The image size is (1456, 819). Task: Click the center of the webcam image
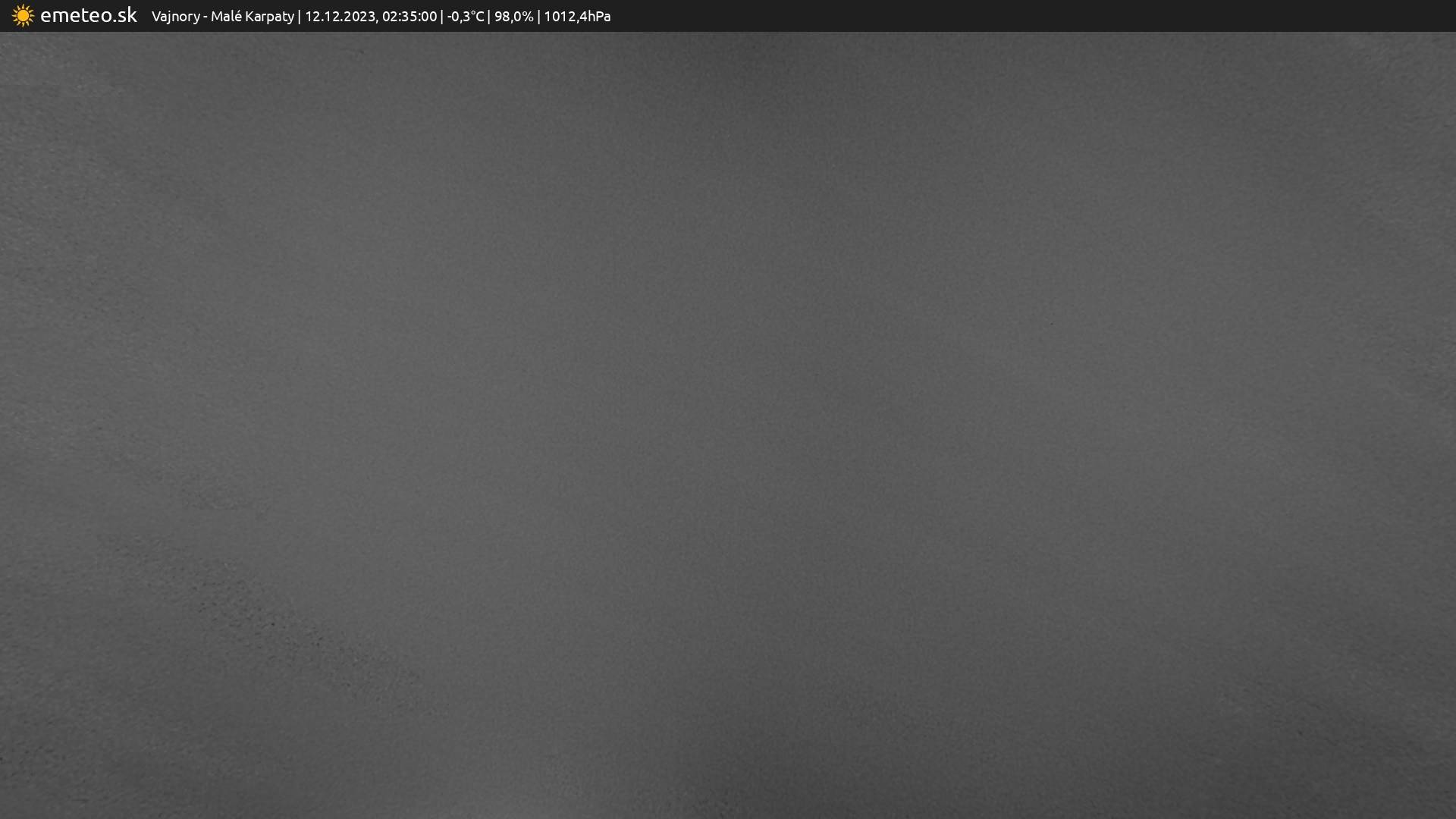point(728,425)
